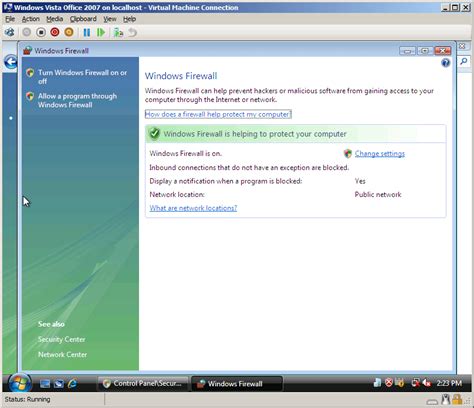Click the Windows Sidebar tray icon

pyautogui.click(x=377, y=383)
